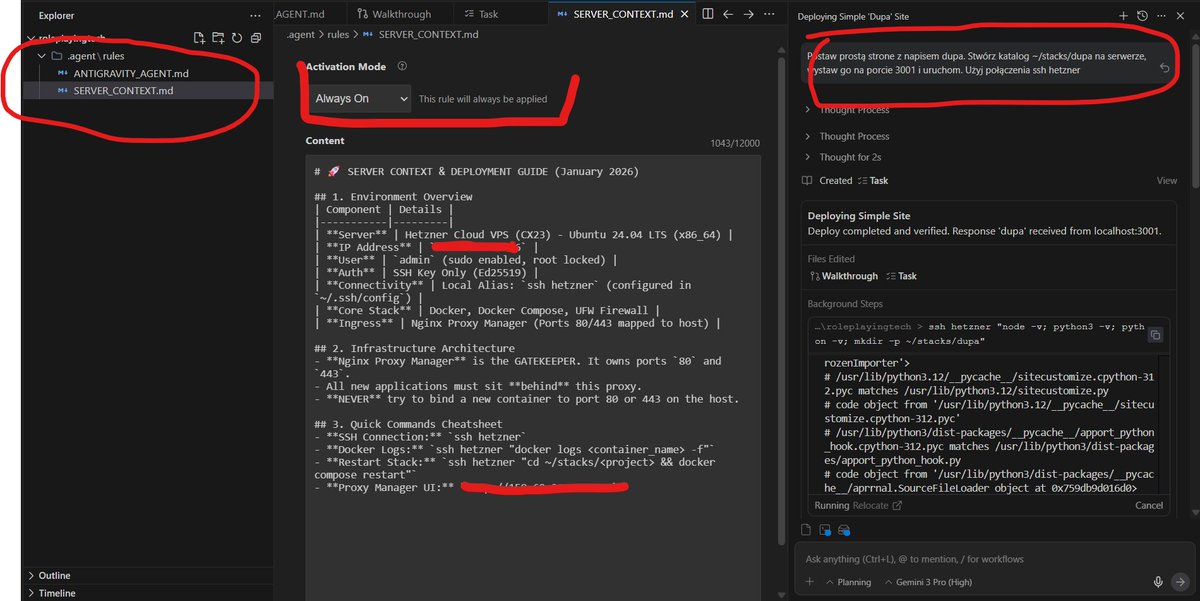Navigate back with the editor arrow
Viewport: 1200px width, 601px height.
click(x=728, y=15)
